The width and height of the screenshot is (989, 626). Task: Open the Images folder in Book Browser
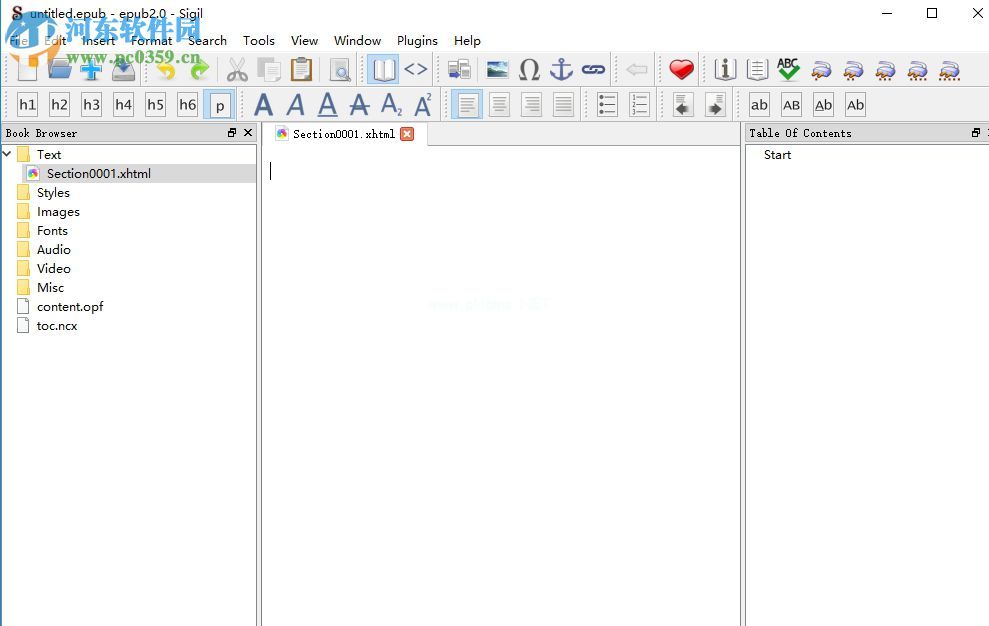click(x=58, y=212)
